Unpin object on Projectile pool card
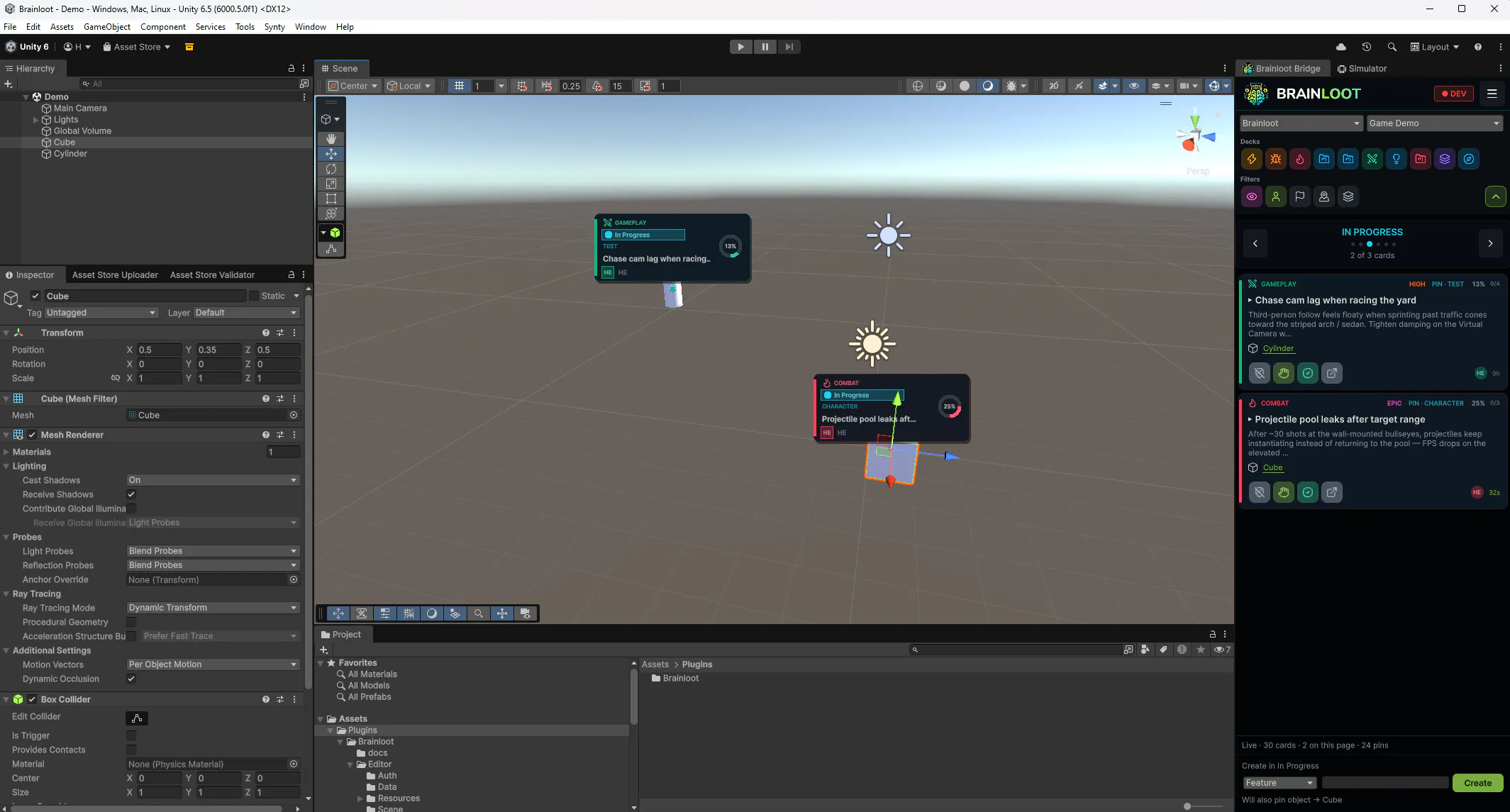1510x812 pixels. (1260, 492)
